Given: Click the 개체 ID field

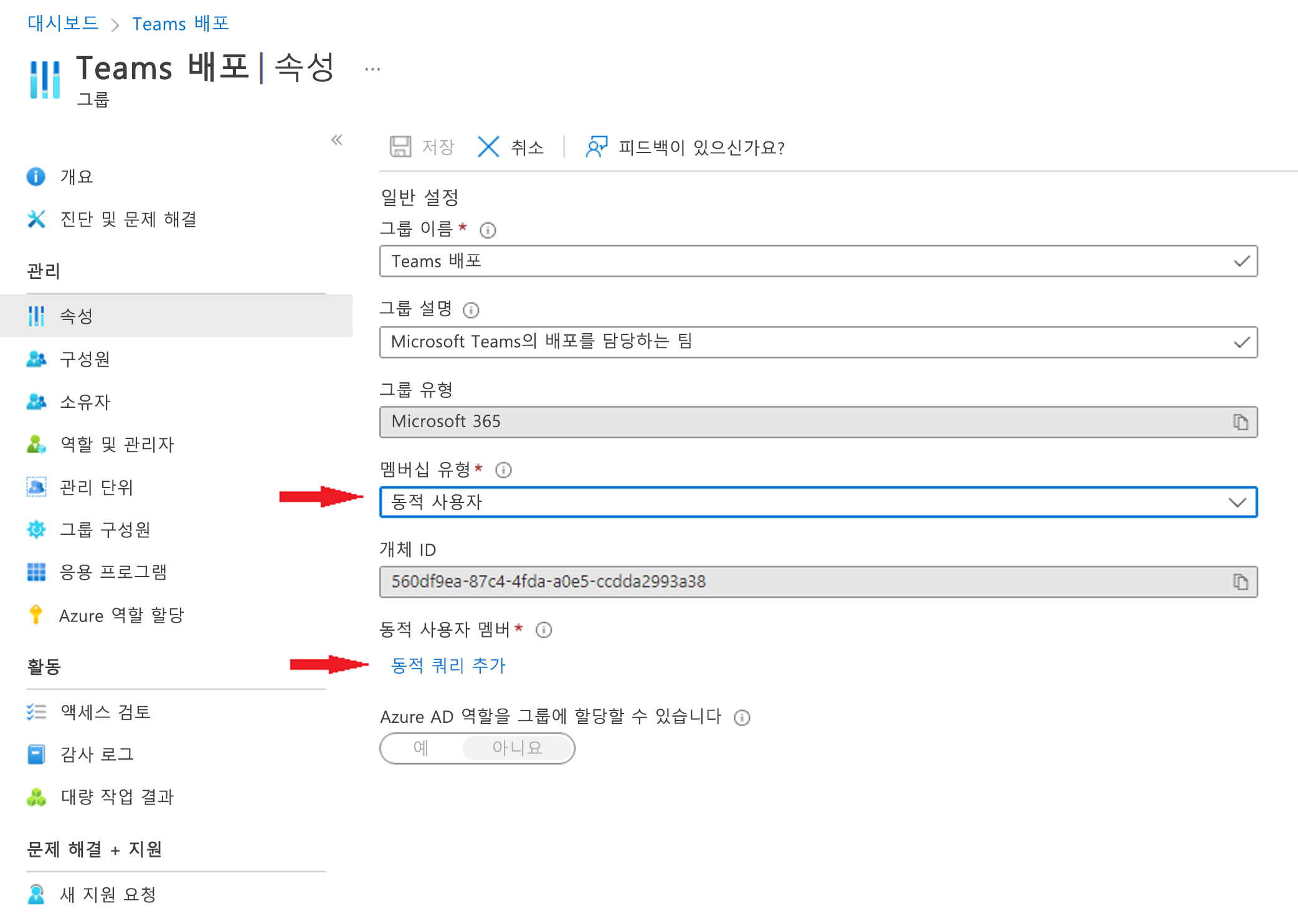Looking at the screenshot, I should click(818, 582).
